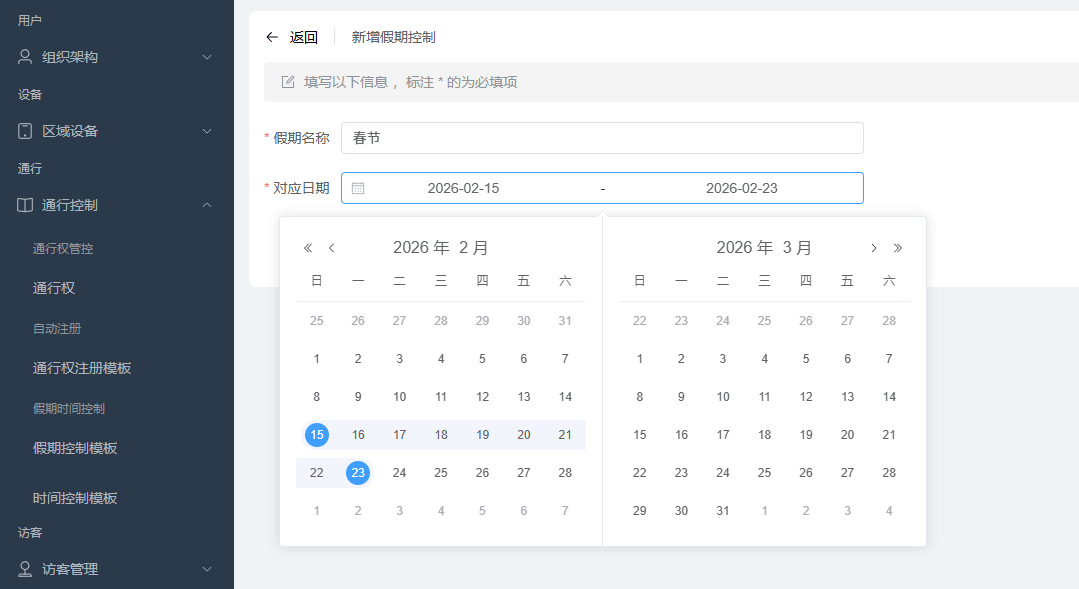
Task: Expand the 区域设备 menu chevron
Action: (207, 131)
